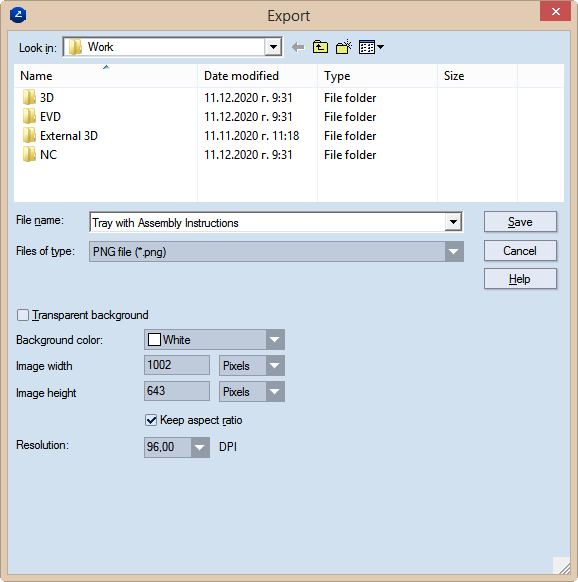Select the EVD folder icon
This screenshot has width=578, height=582.
pos(29,116)
